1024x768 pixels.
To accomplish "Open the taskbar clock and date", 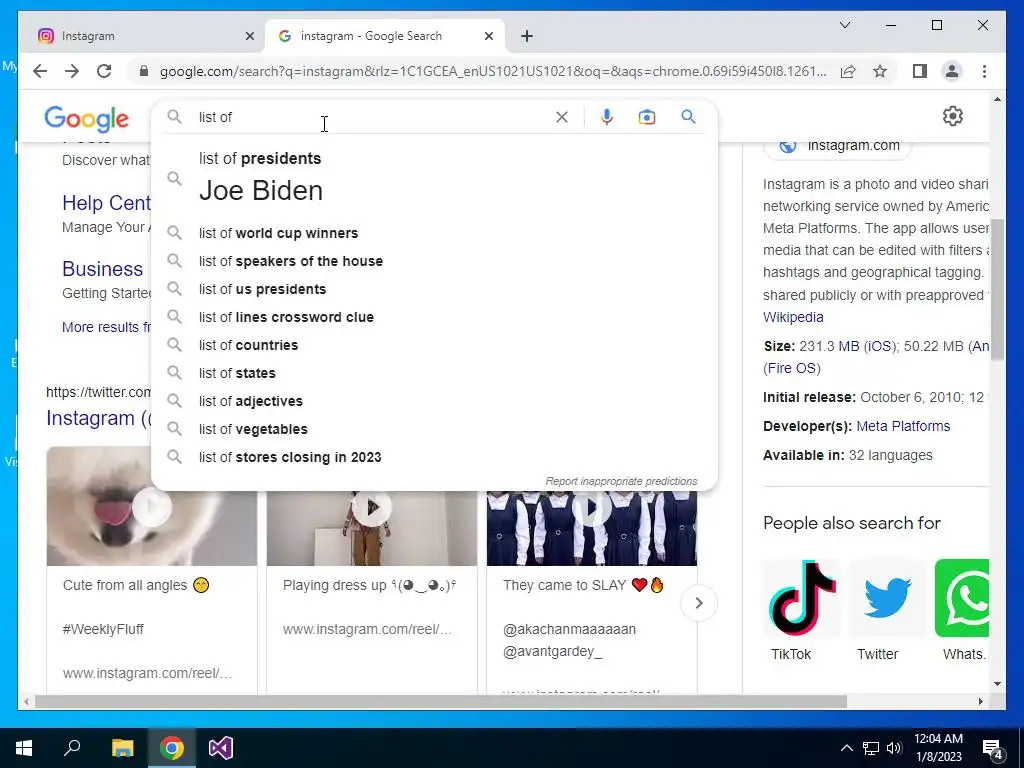I will 938,748.
